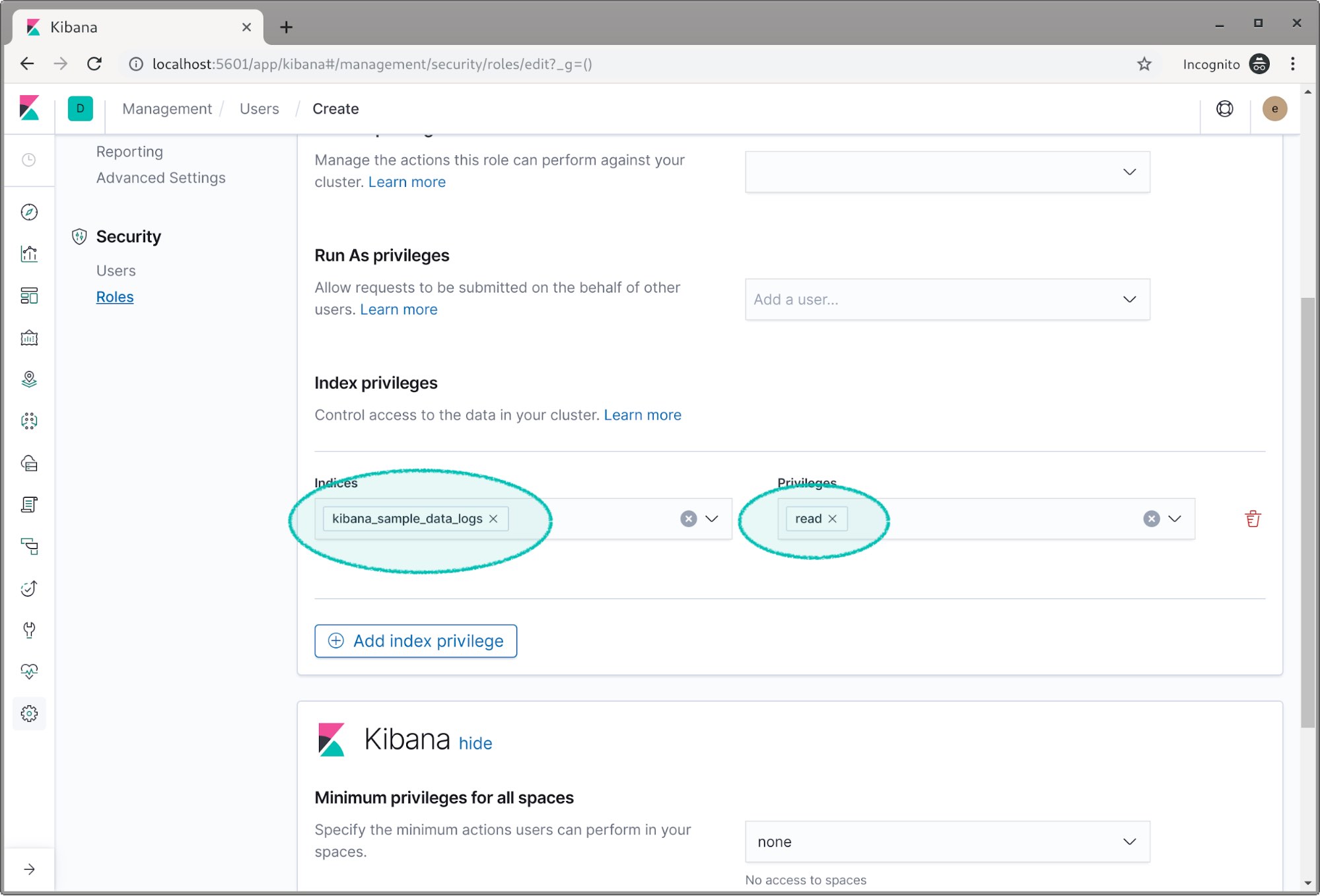Viewport: 1320px width, 896px height.
Task: Open Dashboard from the sidebar icon
Action: (x=29, y=296)
